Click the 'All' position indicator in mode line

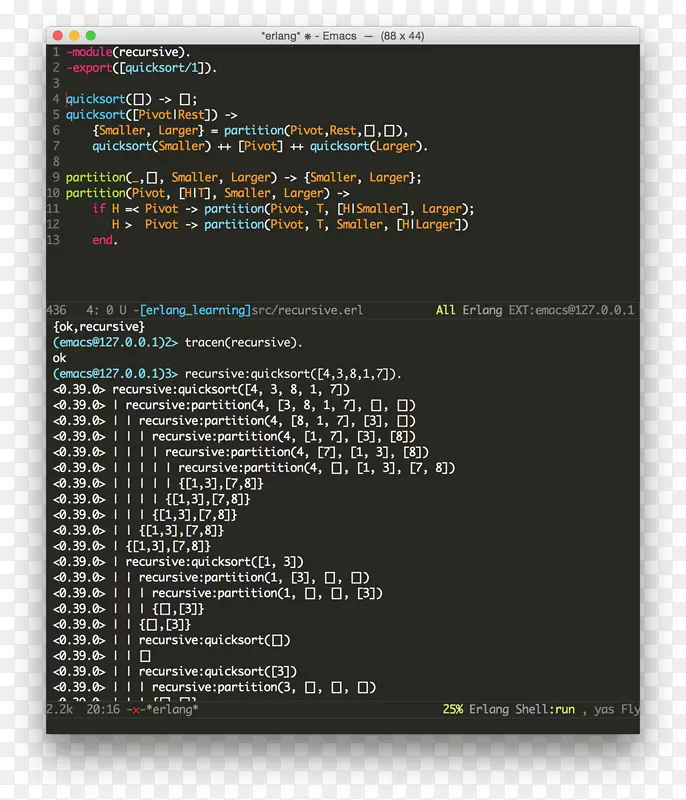(x=446, y=310)
